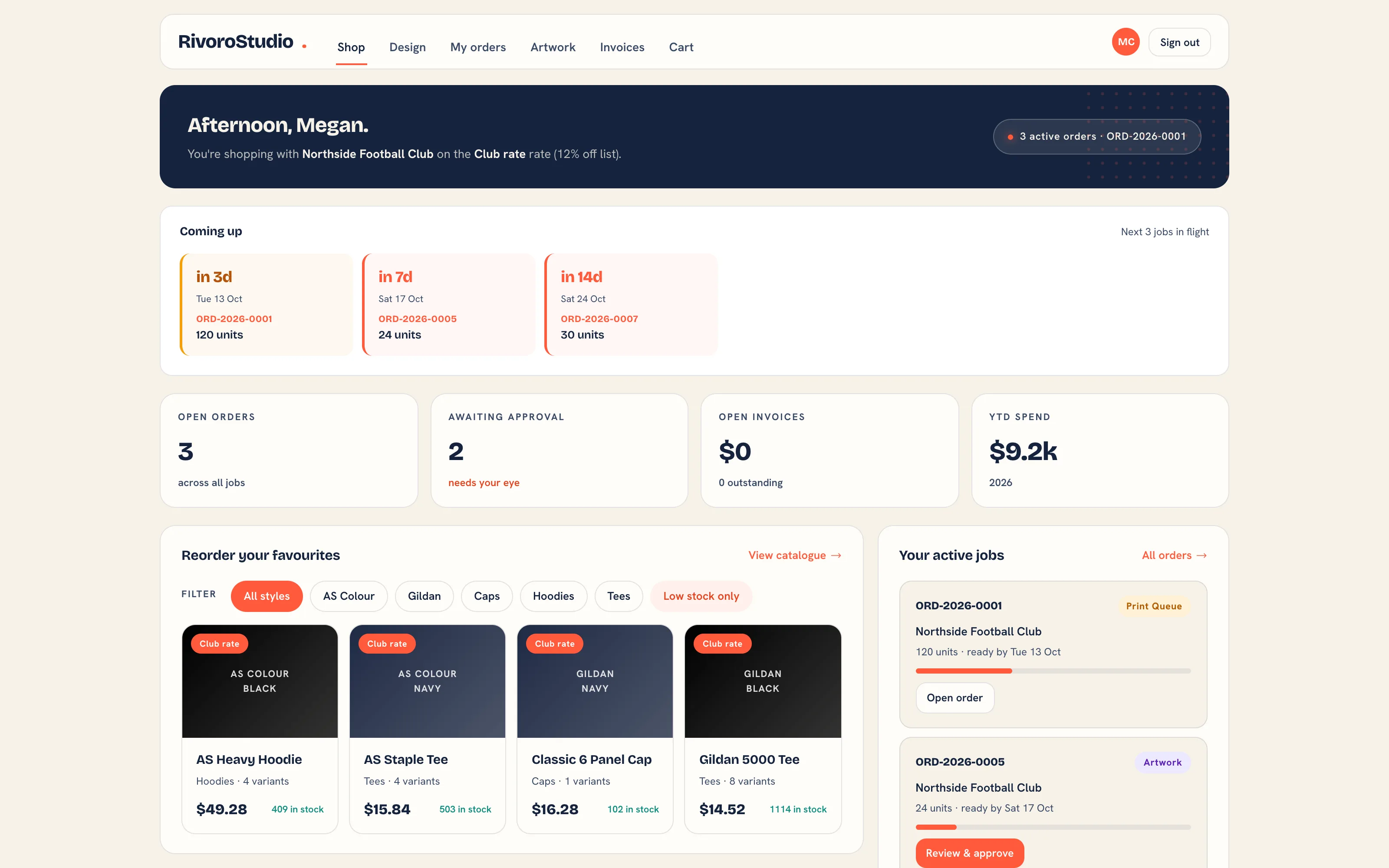
Task: Click the ORD-2026-0001 job heading
Action: click(x=958, y=606)
